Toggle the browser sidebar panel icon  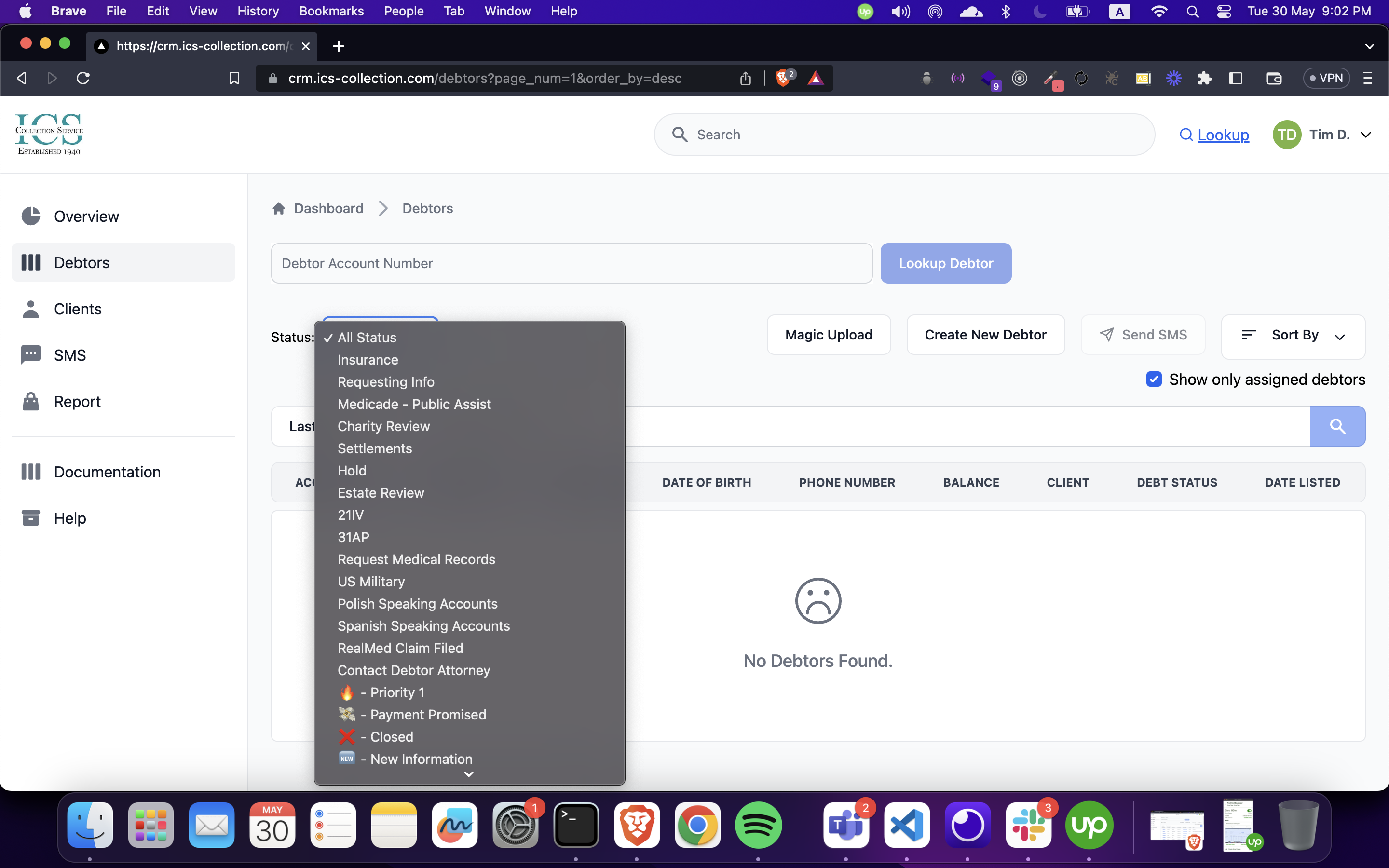1235,78
